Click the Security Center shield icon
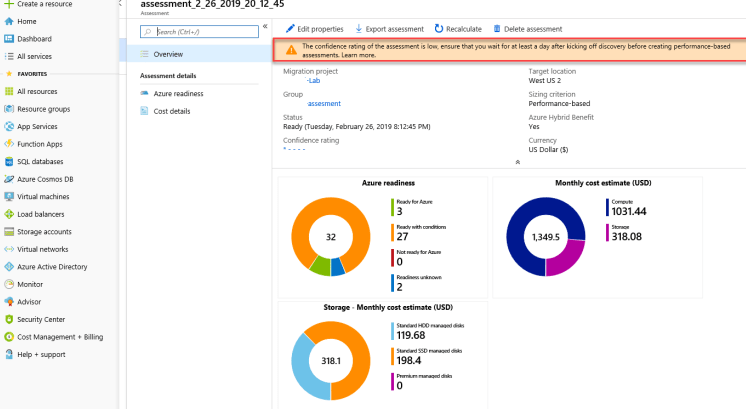The height and width of the screenshot is (409, 746). tap(9, 320)
